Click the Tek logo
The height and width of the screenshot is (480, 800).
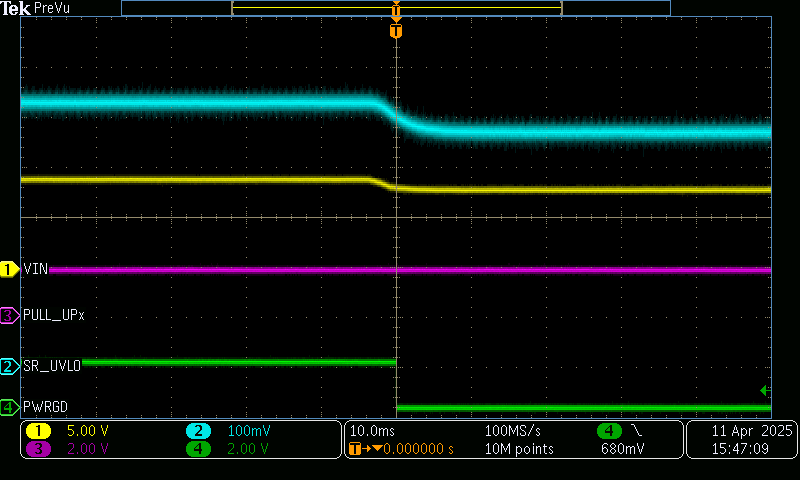[17, 8]
